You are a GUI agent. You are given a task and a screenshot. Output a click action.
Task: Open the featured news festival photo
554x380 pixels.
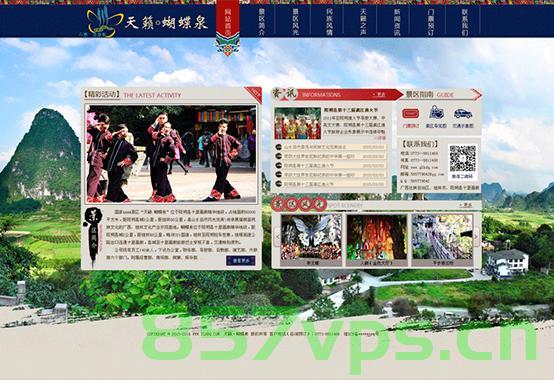point(298,123)
